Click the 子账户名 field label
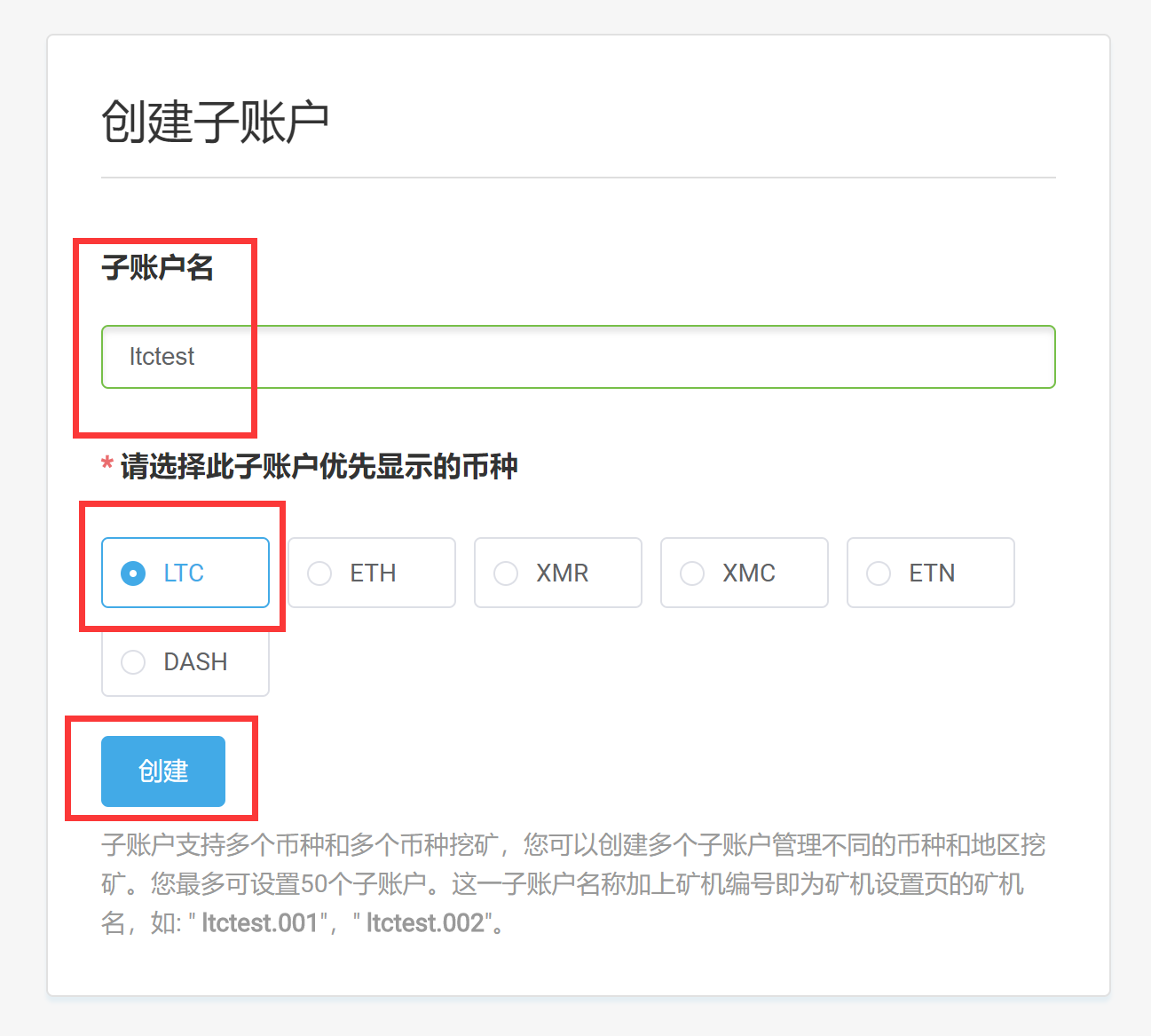1151x1036 pixels. 157,267
